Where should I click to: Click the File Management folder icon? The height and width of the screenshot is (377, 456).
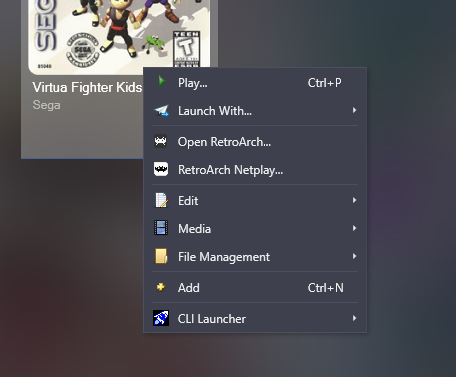(161, 257)
